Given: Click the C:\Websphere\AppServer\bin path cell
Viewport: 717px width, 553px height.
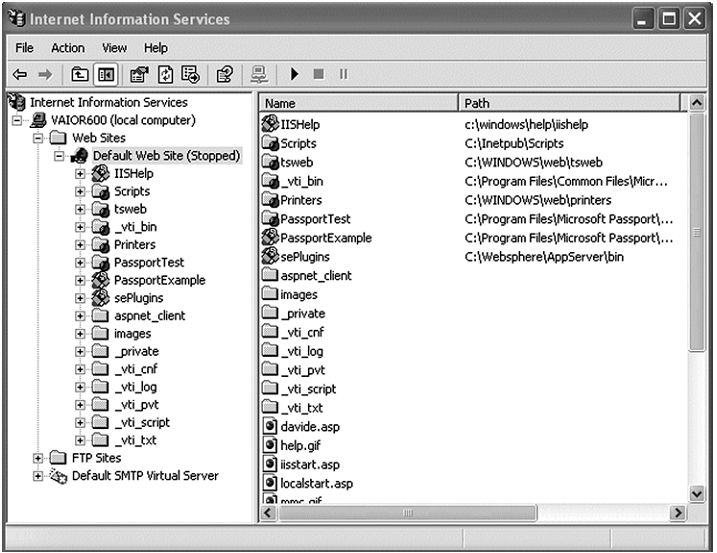Looking at the screenshot, I should [x=544, y=257].
